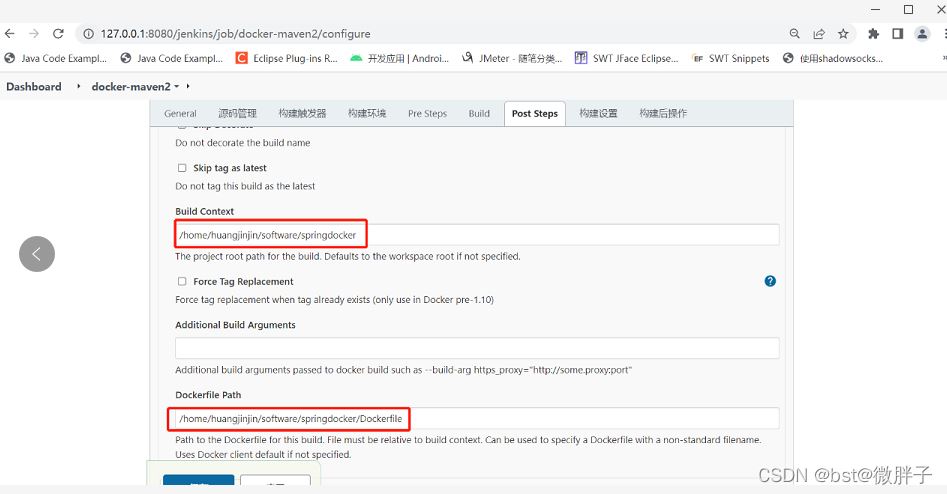Image resolution: width=947 pixels, height=494 pixels.
Task: Click the blue save button at the bottom
Action: point(198,485)
